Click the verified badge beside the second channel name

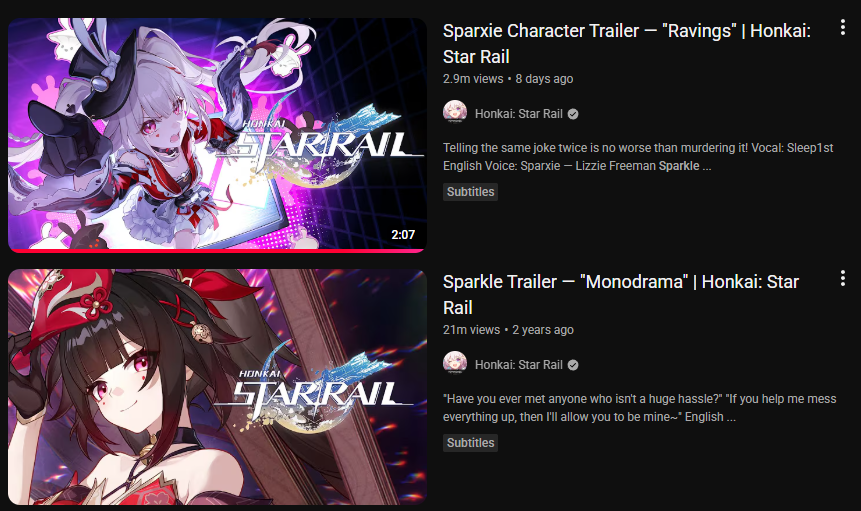573,365
